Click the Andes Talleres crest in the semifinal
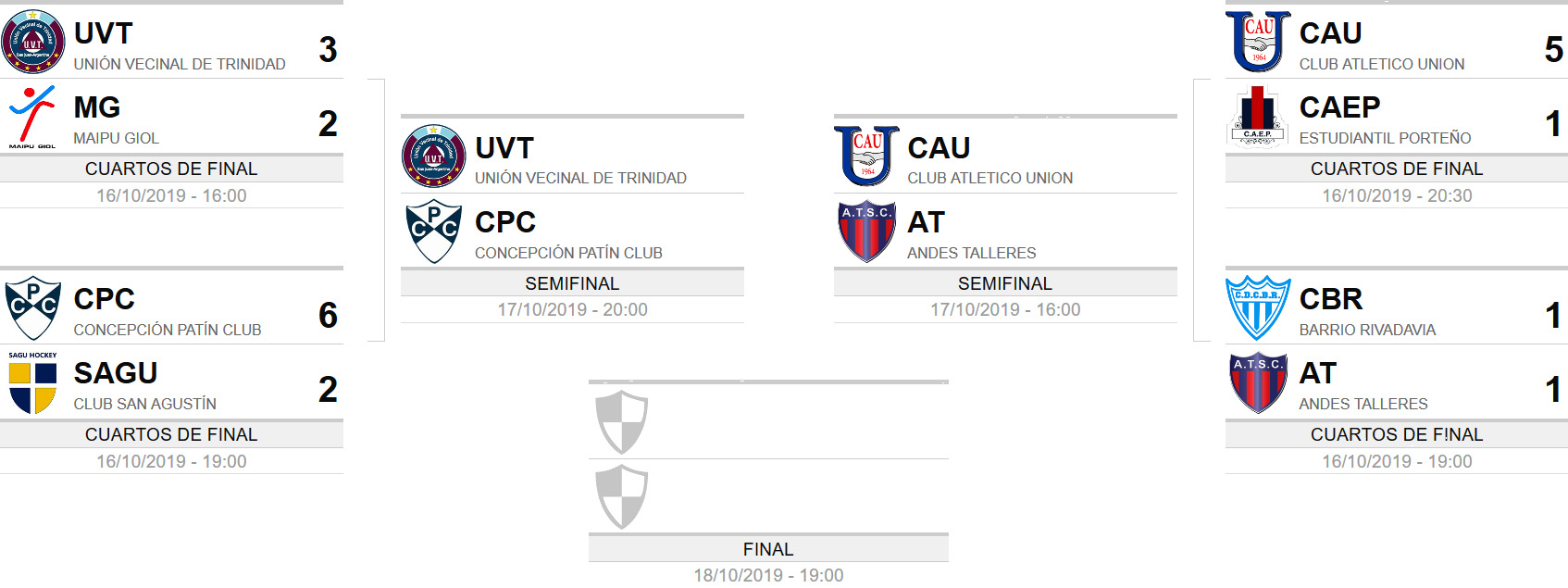This screenshot has width=1568, height=588. click(867, 231)
